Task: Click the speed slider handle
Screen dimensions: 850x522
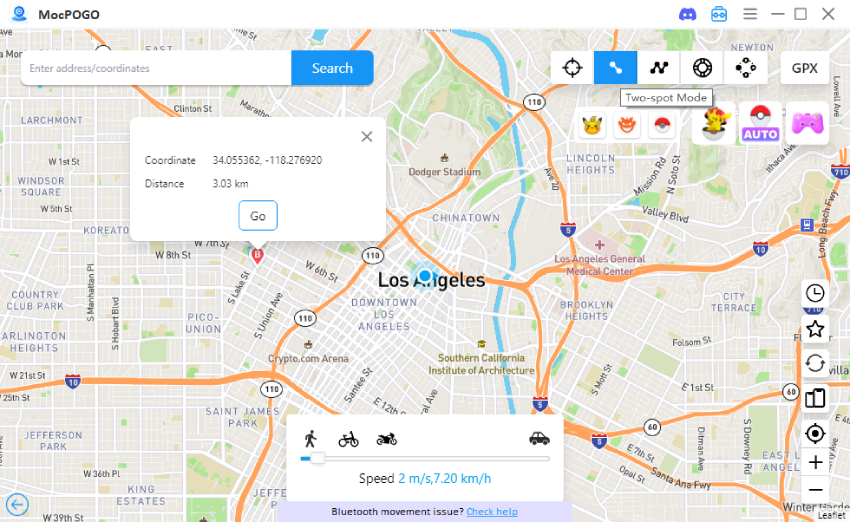Action: (x=318, y=459)
